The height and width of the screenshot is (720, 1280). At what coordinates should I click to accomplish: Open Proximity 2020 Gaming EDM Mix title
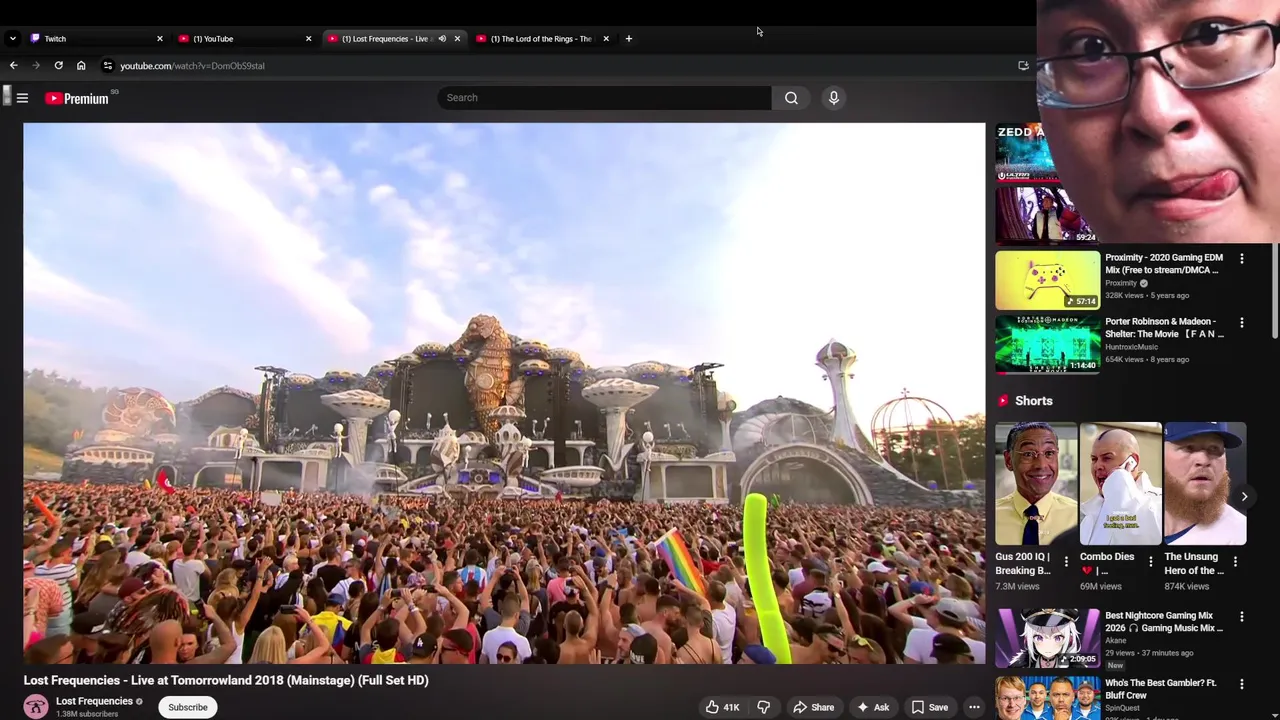(1164, 264)
